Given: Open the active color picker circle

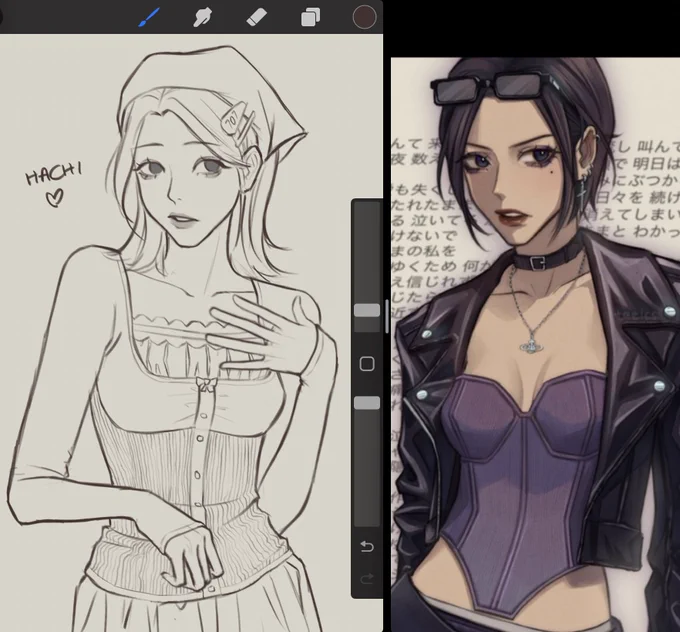Looking at the screenshot, I should tap(364, 17).
